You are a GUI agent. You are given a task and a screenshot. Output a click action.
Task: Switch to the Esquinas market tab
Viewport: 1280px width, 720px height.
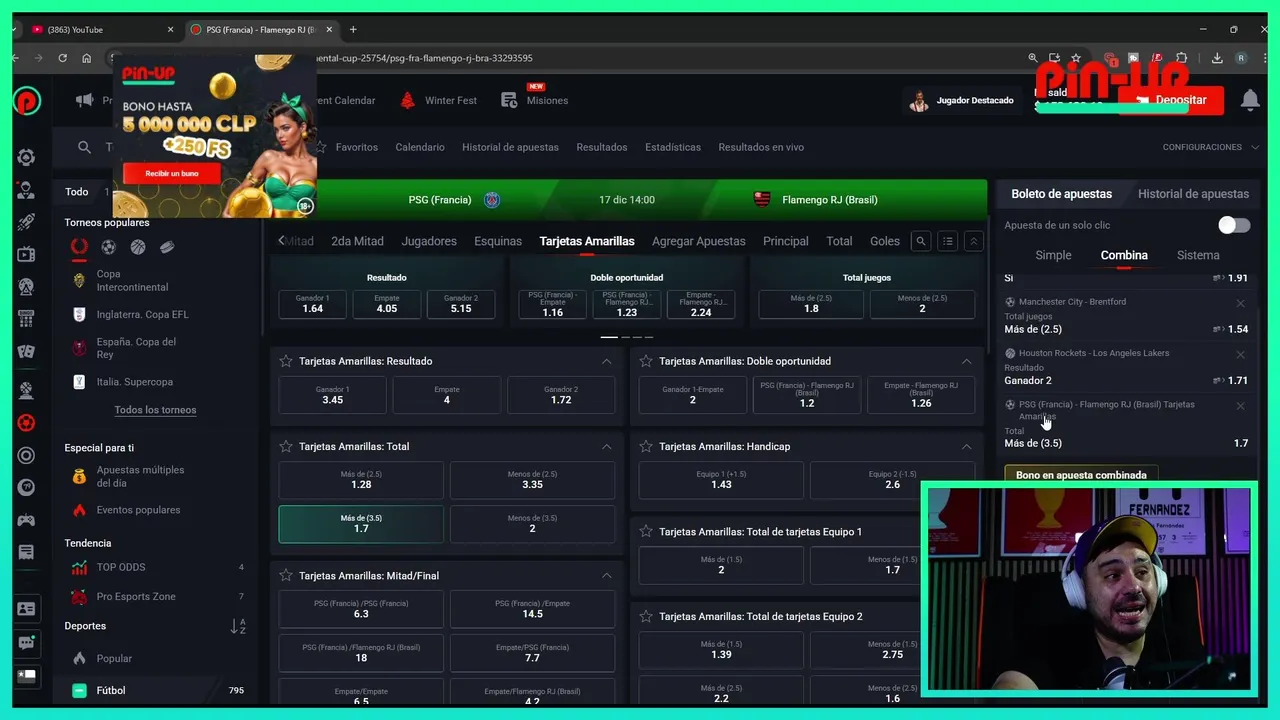tap(498, 241)
